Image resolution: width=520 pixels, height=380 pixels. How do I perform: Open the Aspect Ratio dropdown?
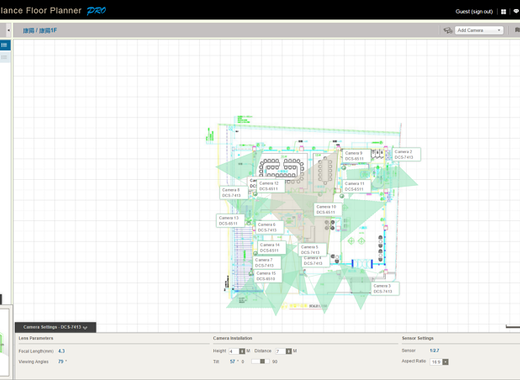[x=439, y=362]
